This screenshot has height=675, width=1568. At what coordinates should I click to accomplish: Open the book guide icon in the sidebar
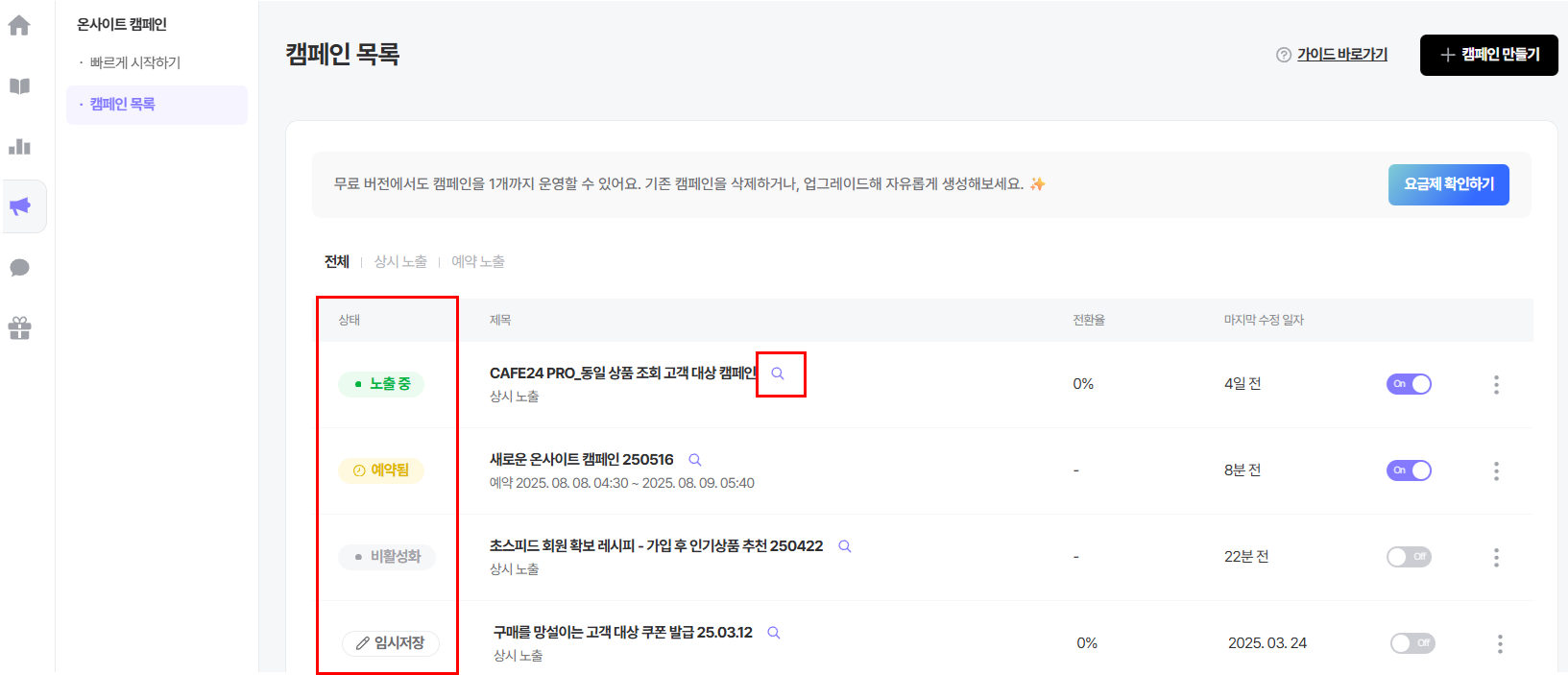(x=19, y=86)
